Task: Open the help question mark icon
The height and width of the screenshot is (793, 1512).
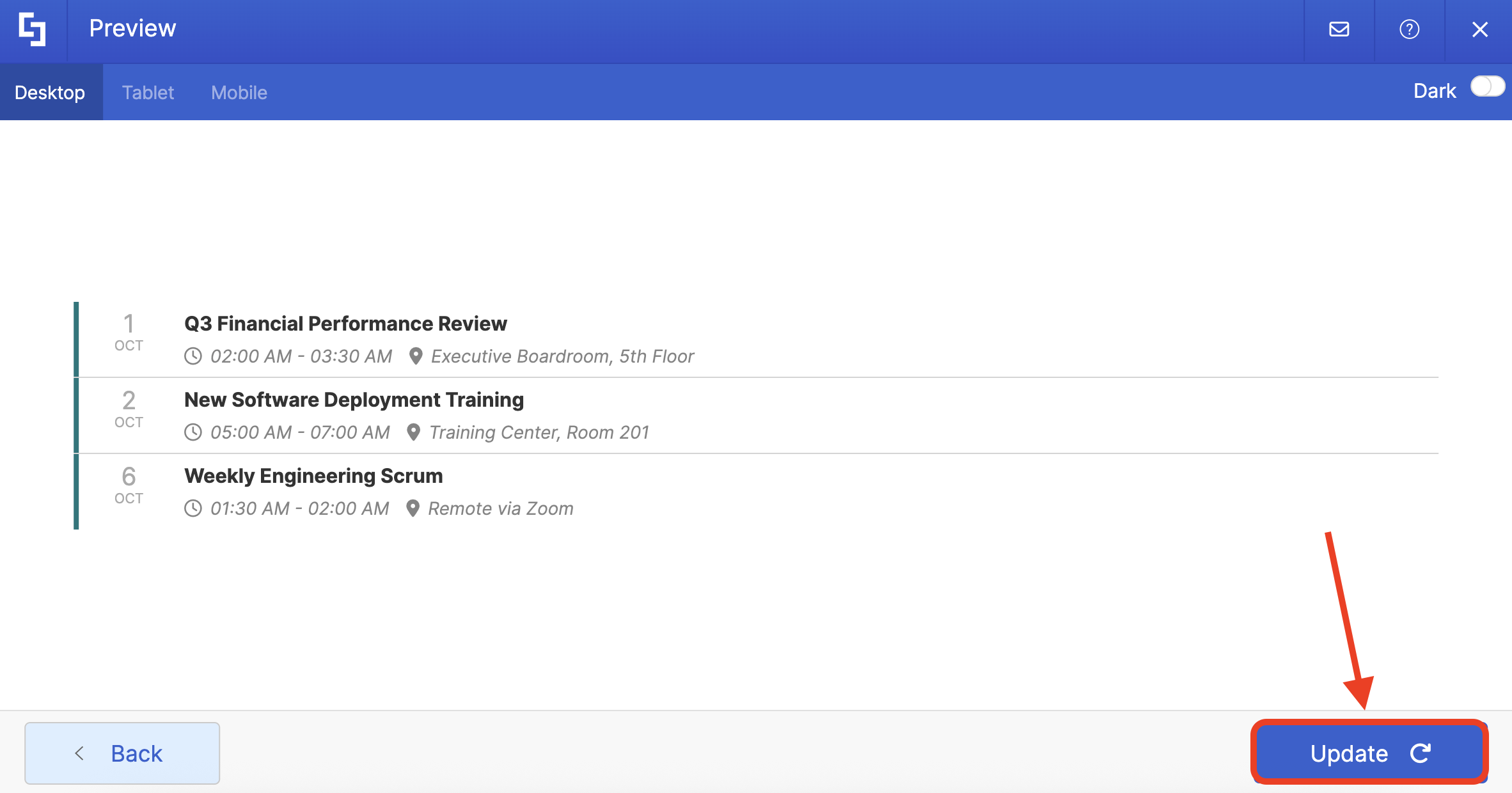Action: pos(1409,29)
